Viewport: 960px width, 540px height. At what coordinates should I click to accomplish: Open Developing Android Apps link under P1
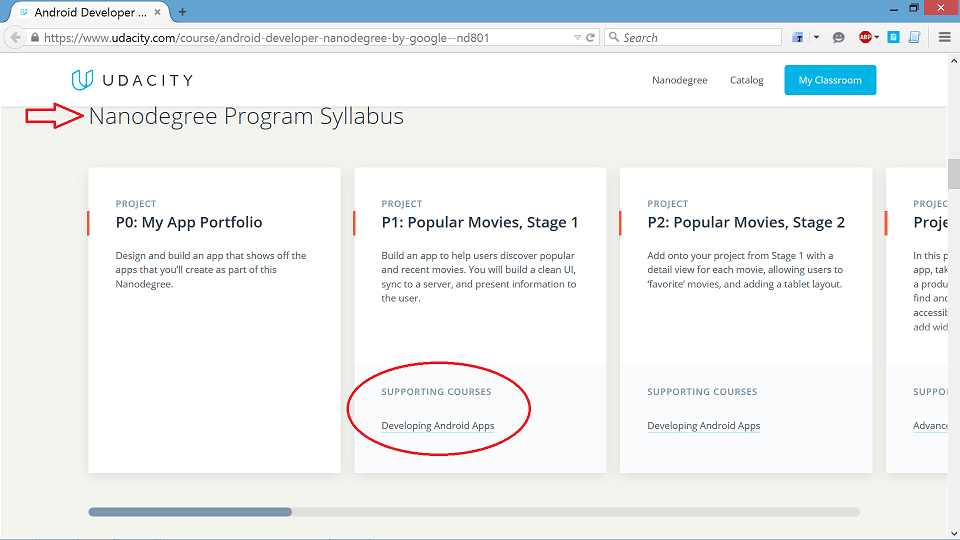click(437, 426)
